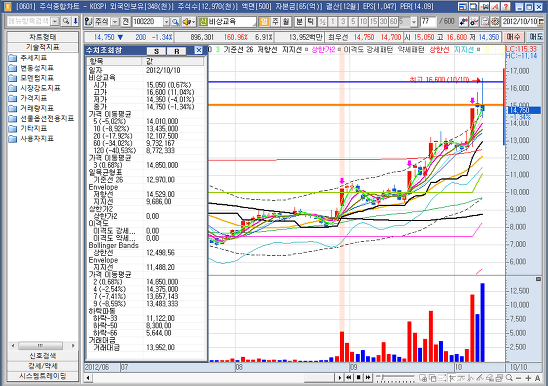Click the magnifier zoom icon in bottom toolbar
548x386 pixels.
tap(510, 378)
